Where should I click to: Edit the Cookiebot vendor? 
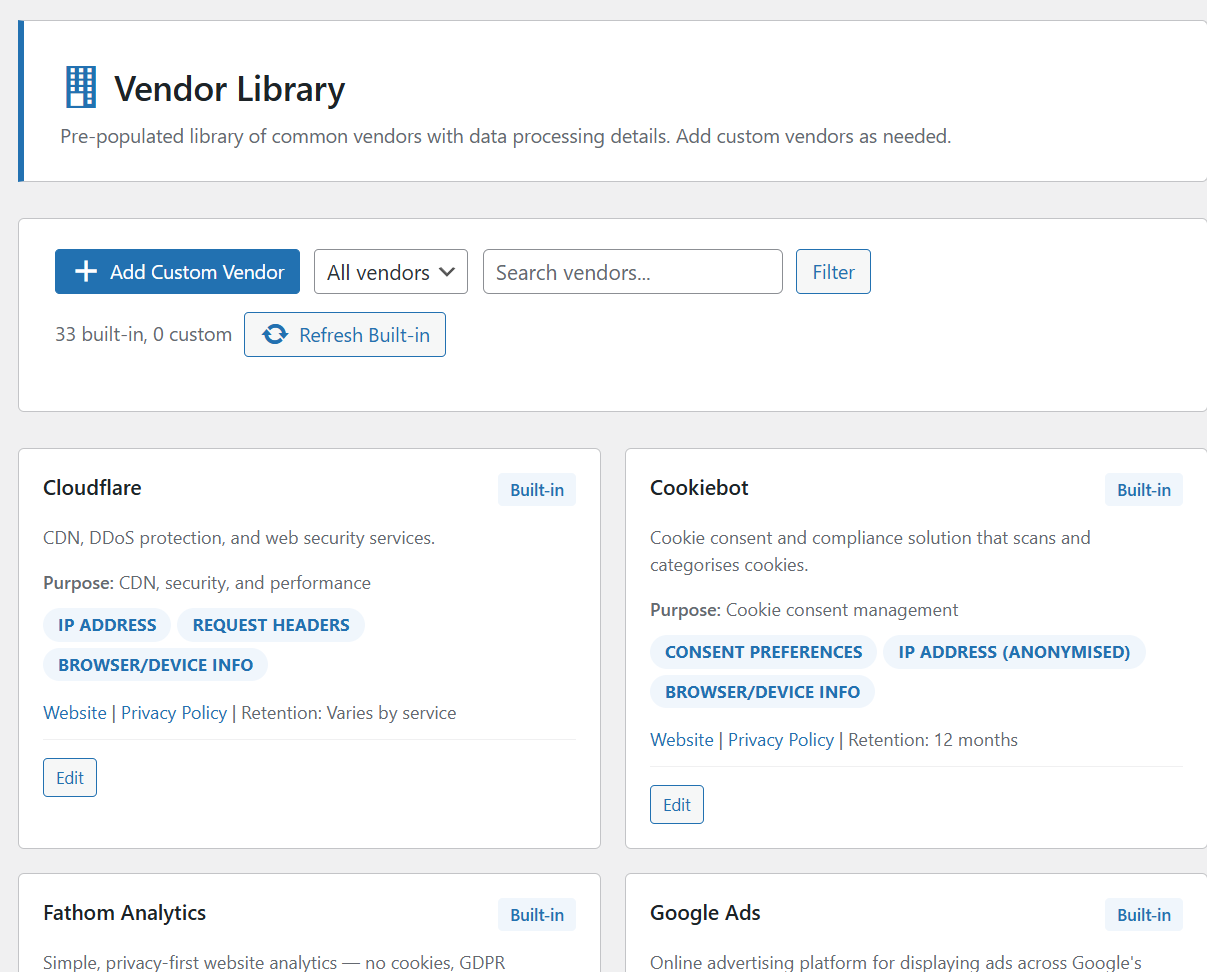677,805
